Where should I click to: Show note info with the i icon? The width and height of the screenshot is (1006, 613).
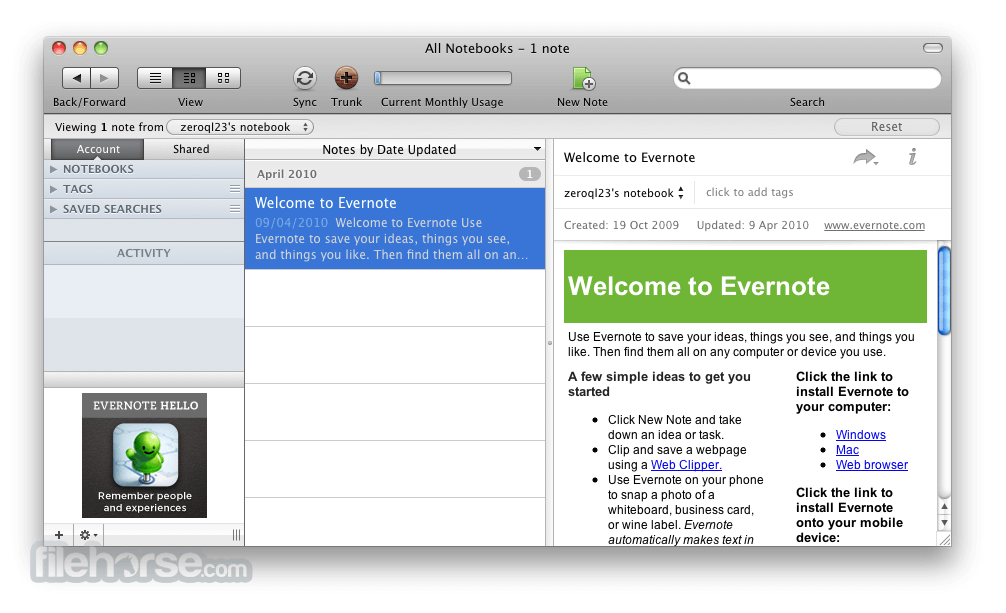click(912, 157)
